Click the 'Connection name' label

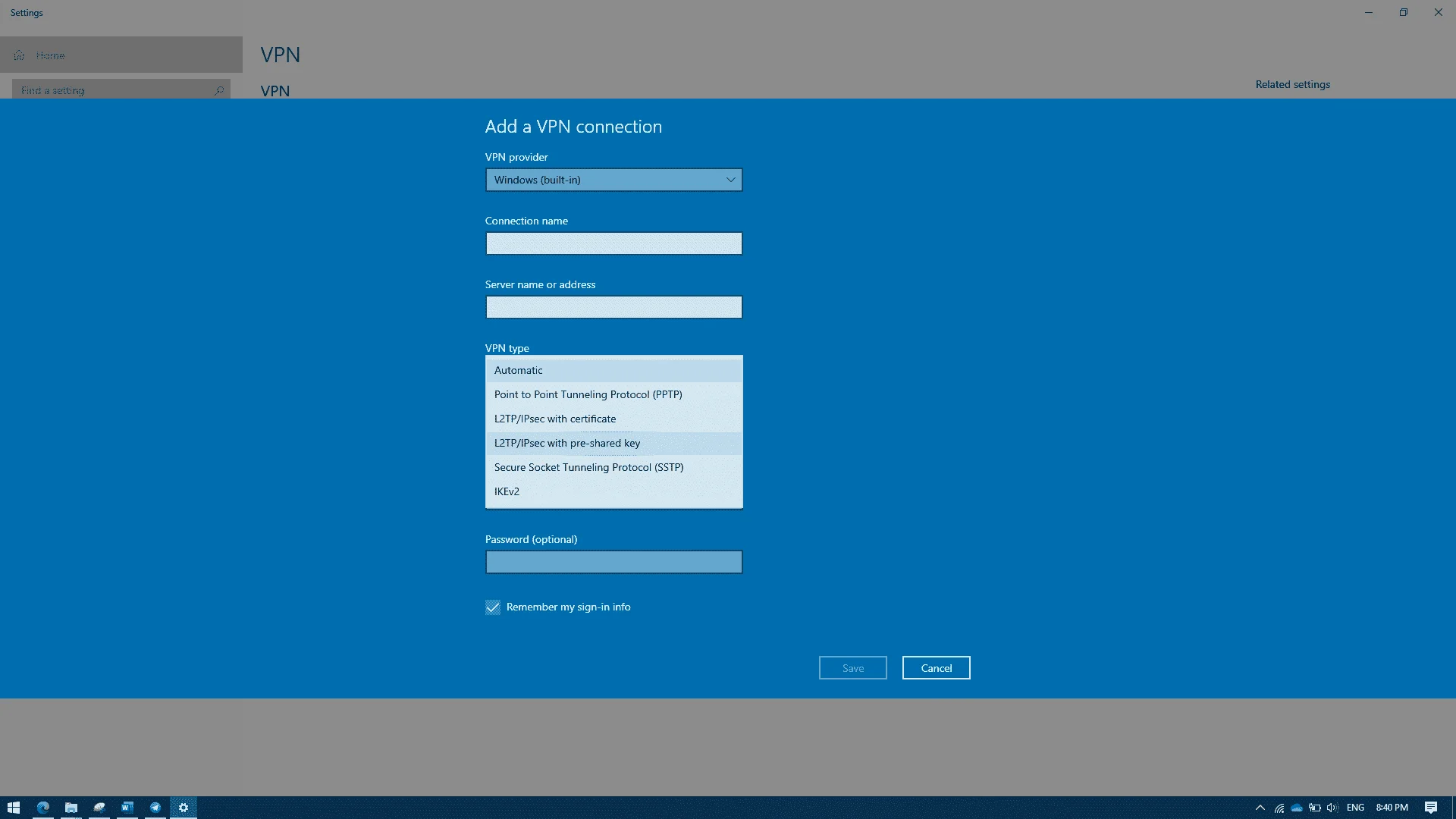pyautogui.click(x=526, y=221)
